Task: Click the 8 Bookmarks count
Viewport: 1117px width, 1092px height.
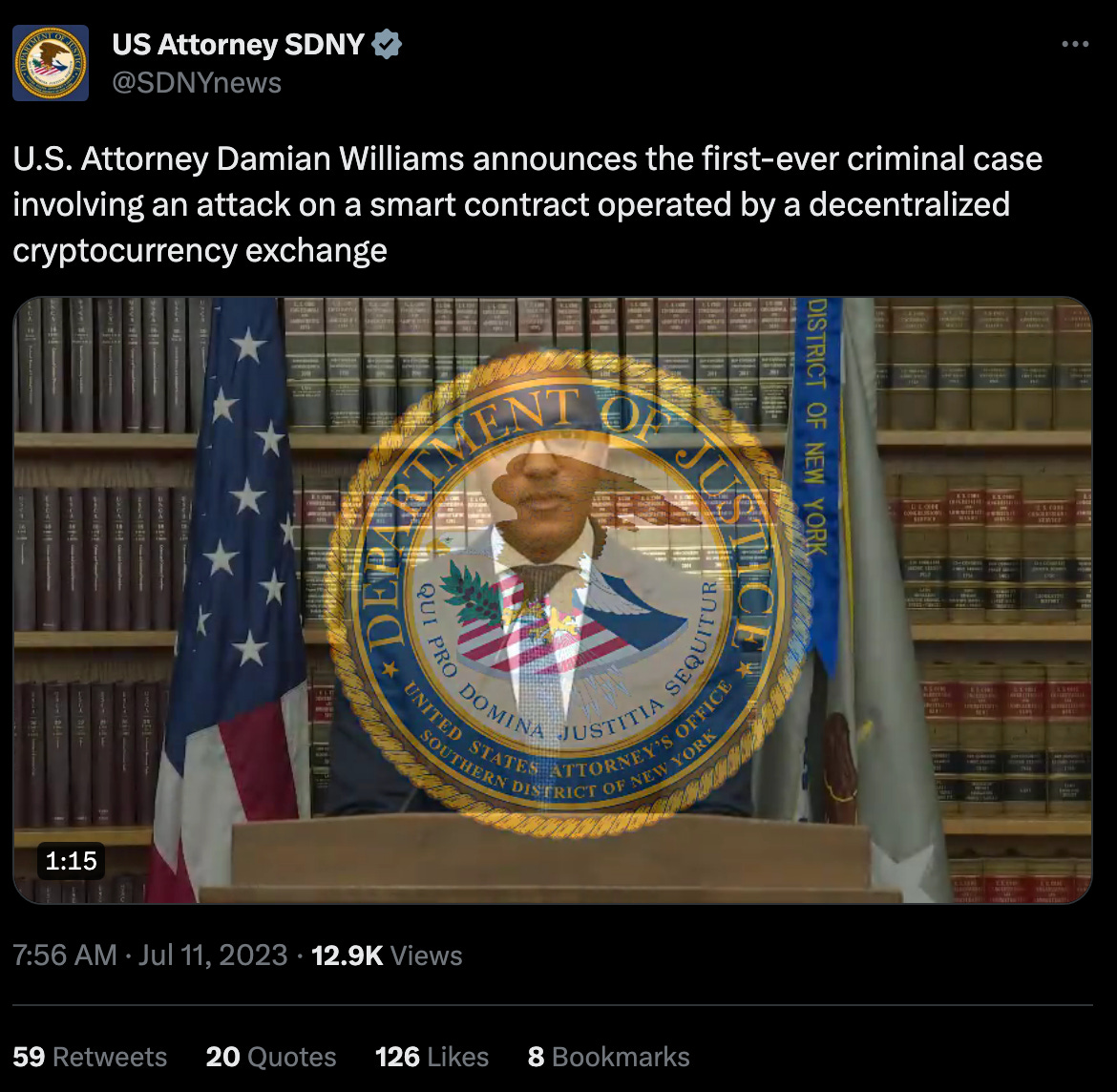Action: (x=608, y=1057)
